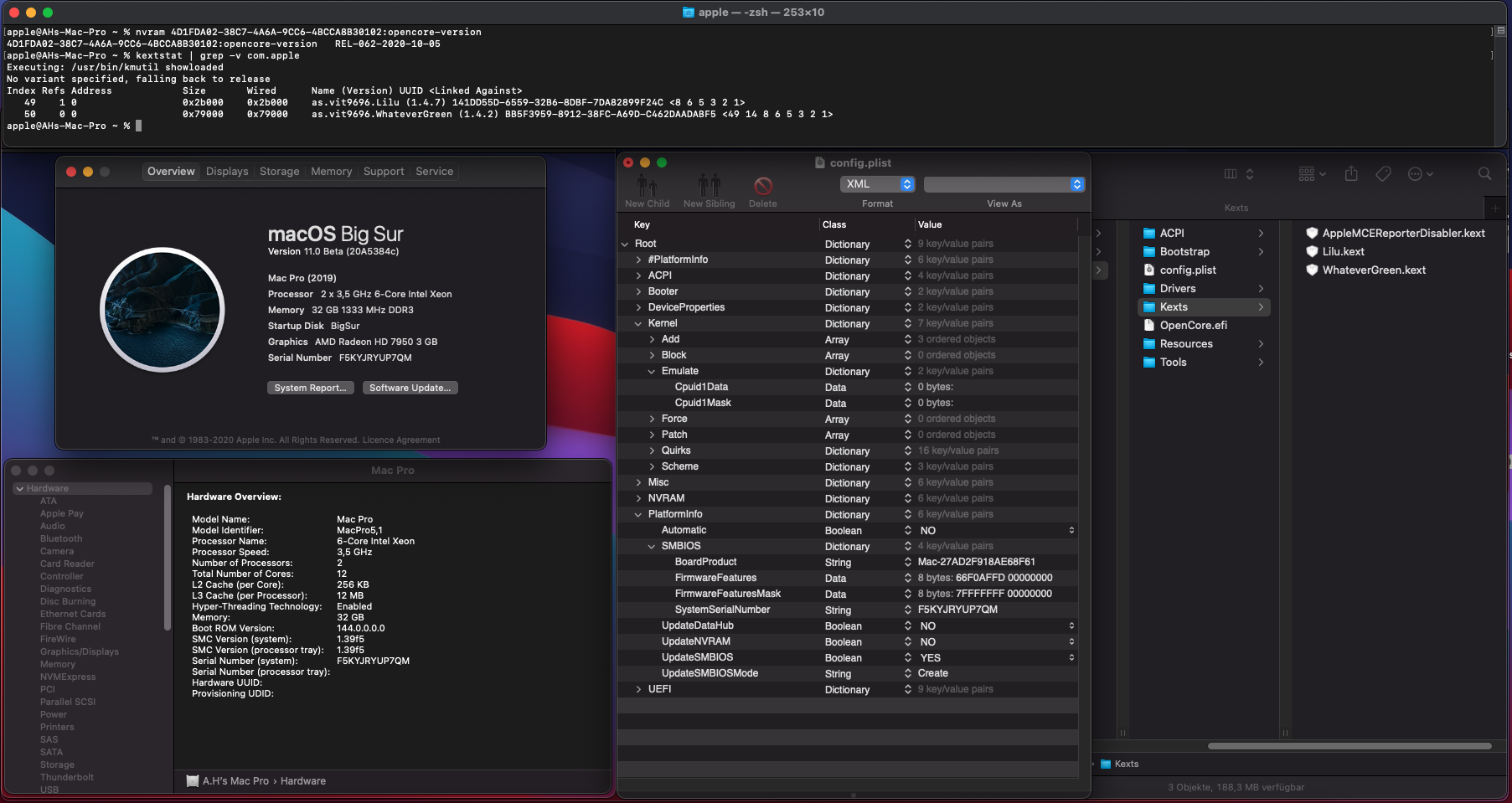The height and width of the screenshot is (803, 1512).
Task: Open class stepper for BoardProduct row
Action: click(907, 563)
